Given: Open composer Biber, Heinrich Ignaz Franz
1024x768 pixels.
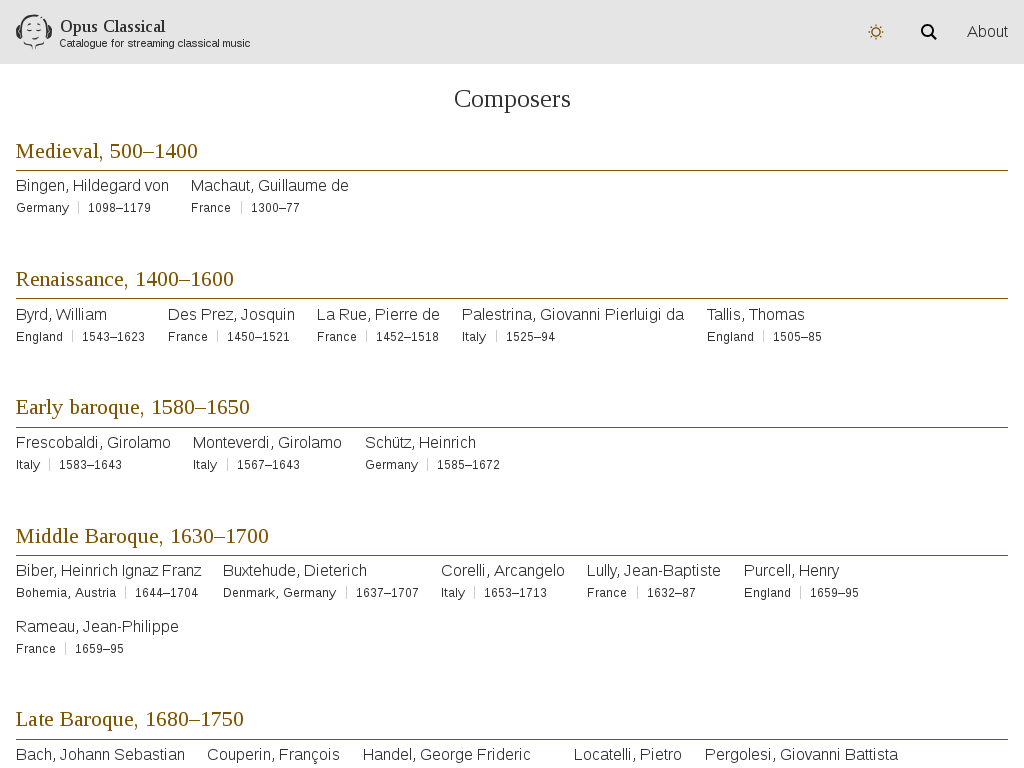Looking at the screenshot, I should coord(108,570).
